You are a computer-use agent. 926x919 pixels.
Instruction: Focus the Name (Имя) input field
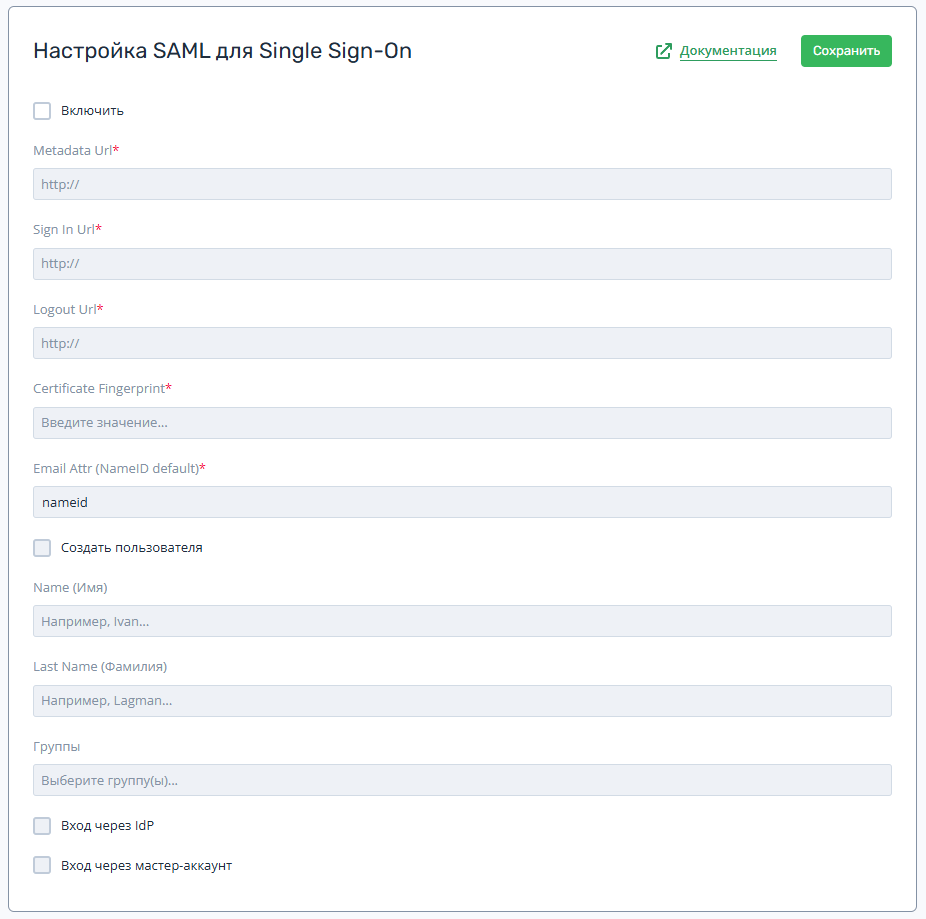(x=462, y=621)
